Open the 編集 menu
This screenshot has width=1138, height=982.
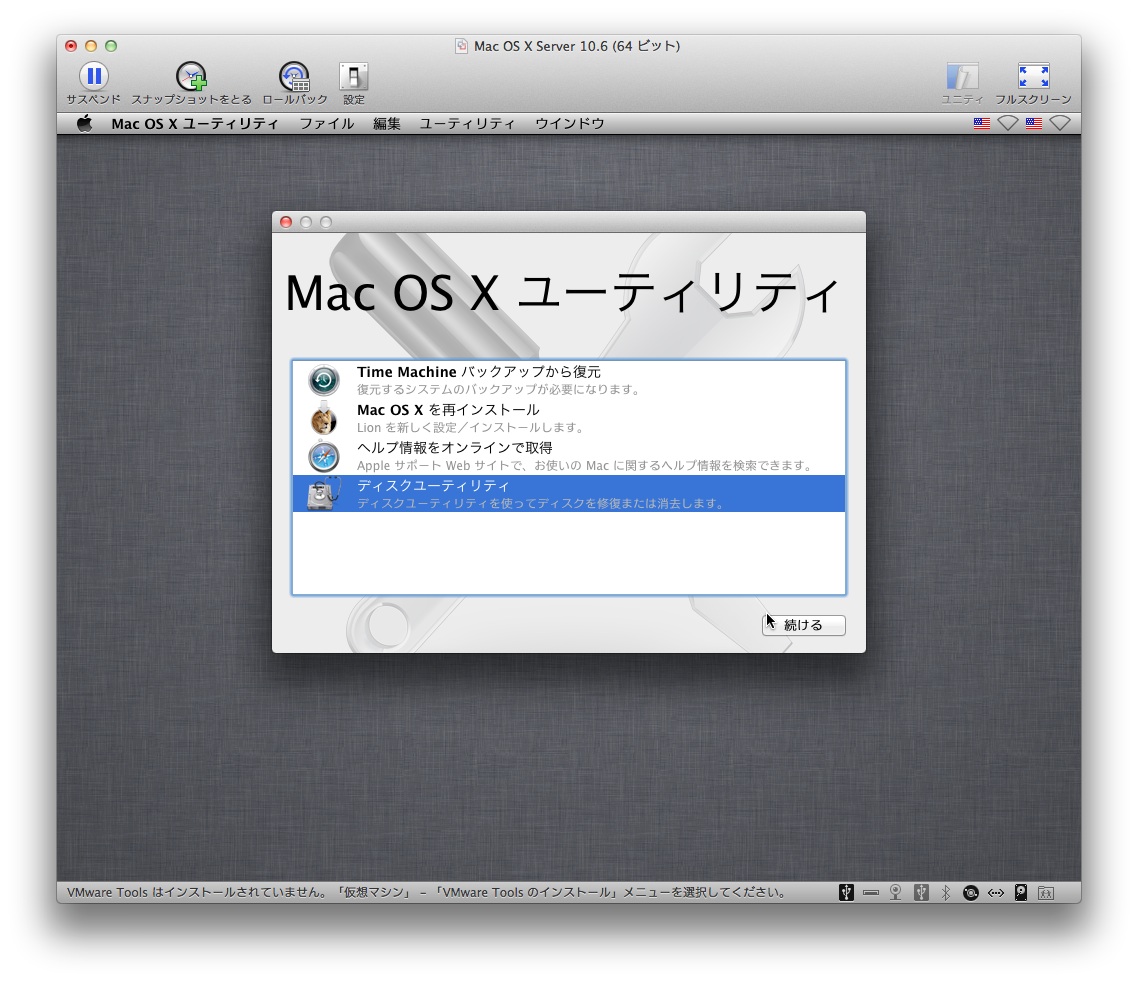387,123
